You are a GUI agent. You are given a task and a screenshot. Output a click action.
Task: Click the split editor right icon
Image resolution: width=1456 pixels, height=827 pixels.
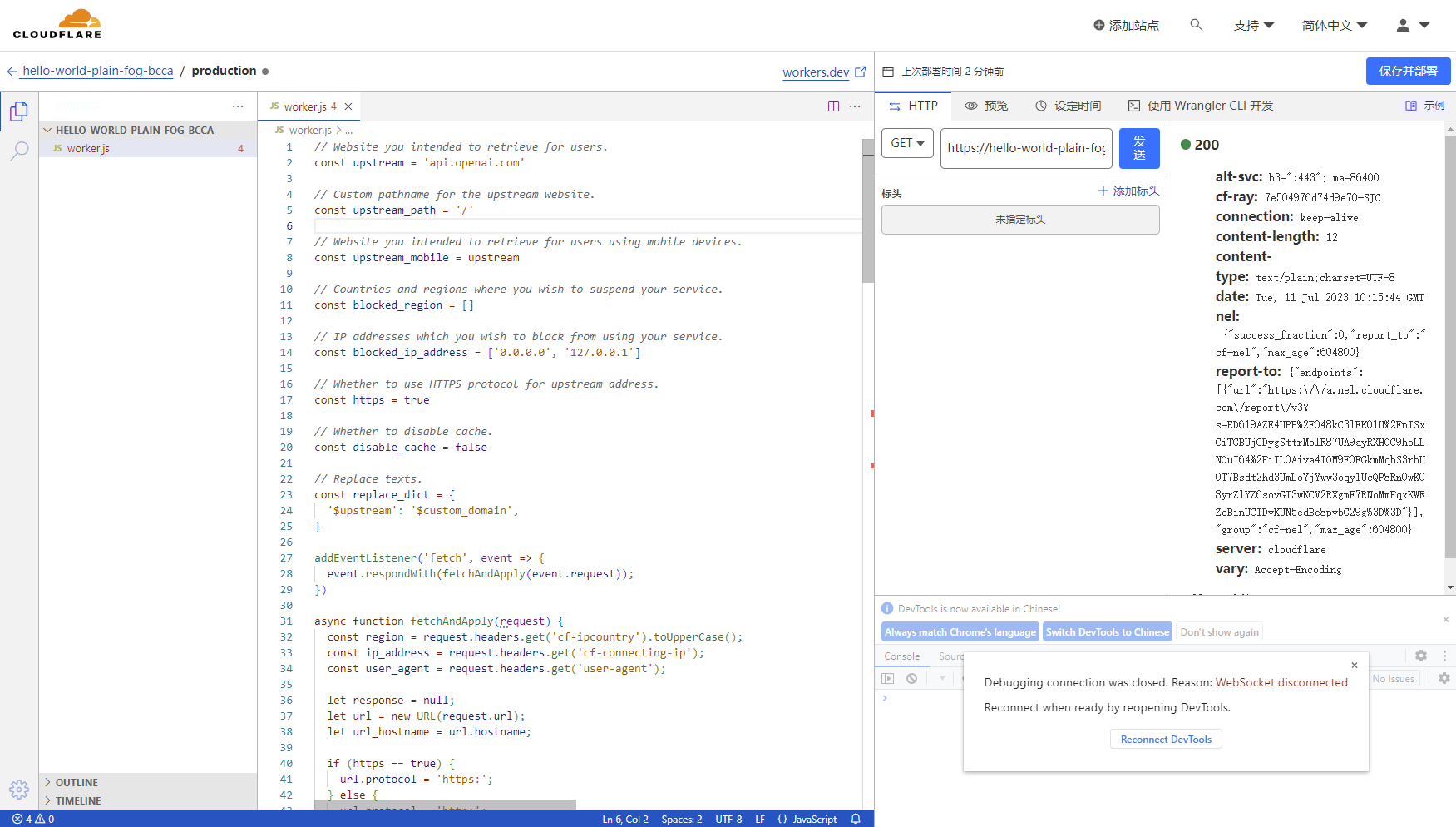(833, 106)
